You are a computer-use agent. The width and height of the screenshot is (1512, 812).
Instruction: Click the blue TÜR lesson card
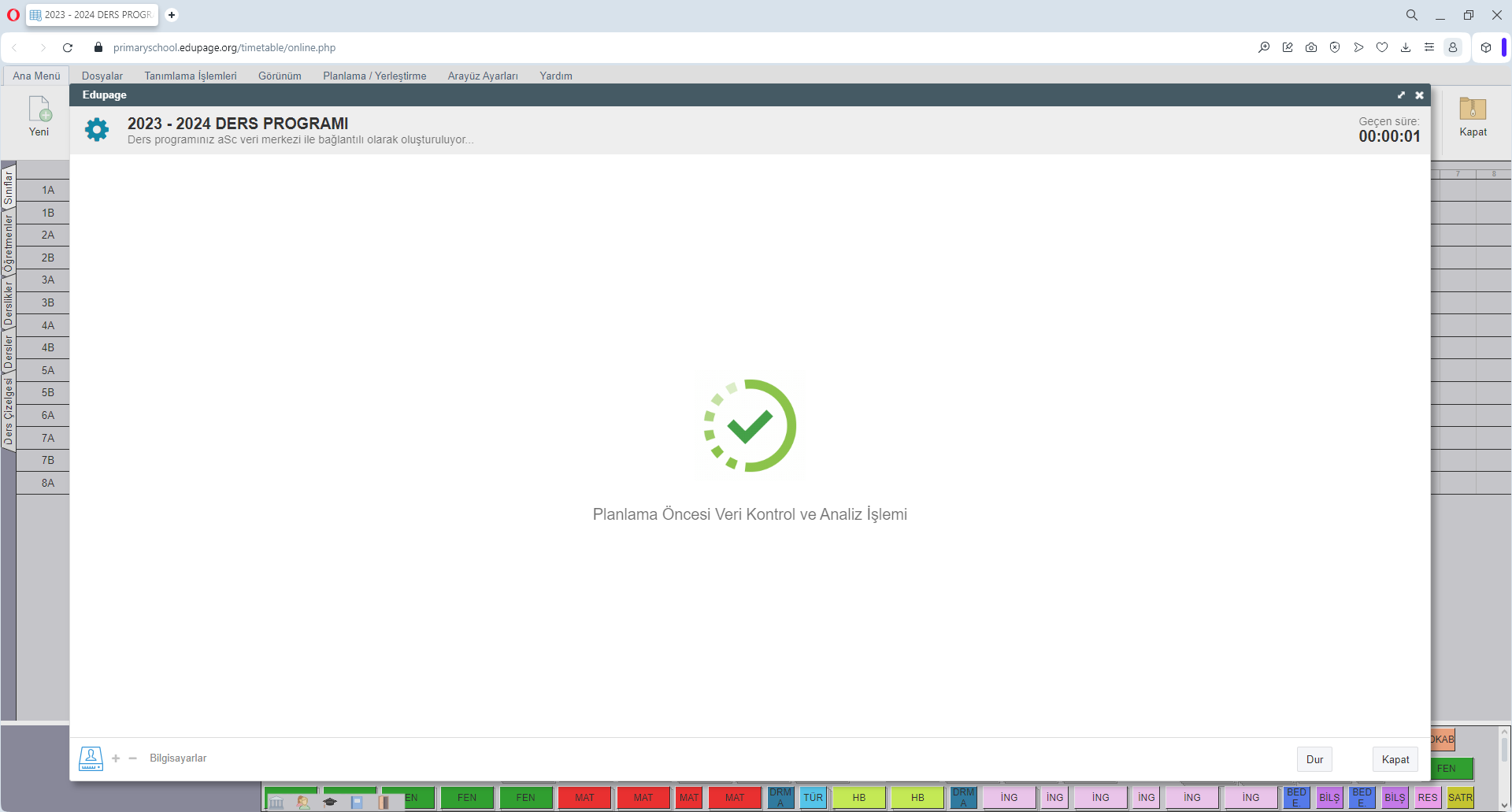(813, 797)
